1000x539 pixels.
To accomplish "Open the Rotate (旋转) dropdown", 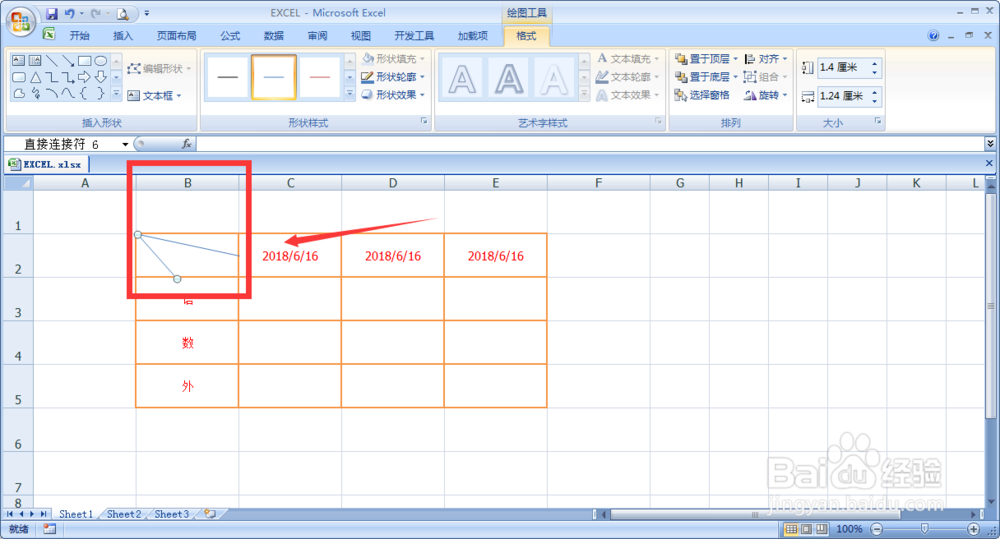I will [x=766, y=95].
